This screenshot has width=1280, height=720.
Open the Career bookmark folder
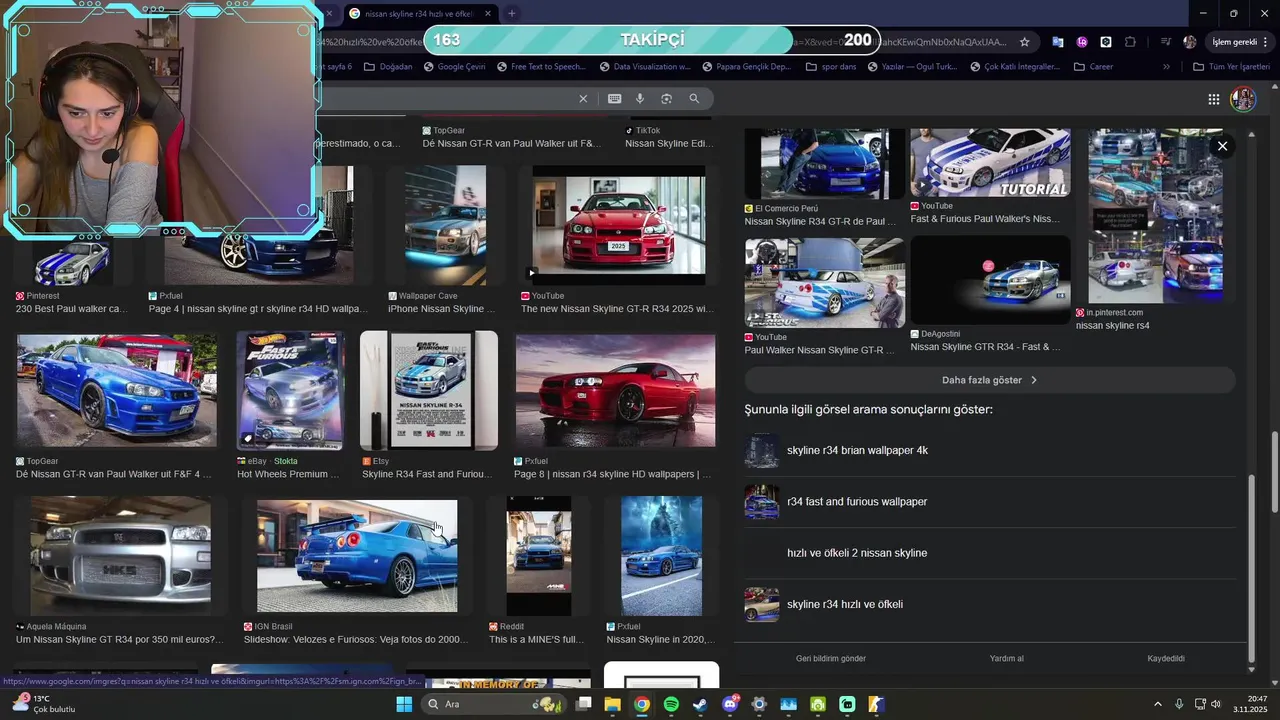pyautogui.click(x=1093, y=67)
